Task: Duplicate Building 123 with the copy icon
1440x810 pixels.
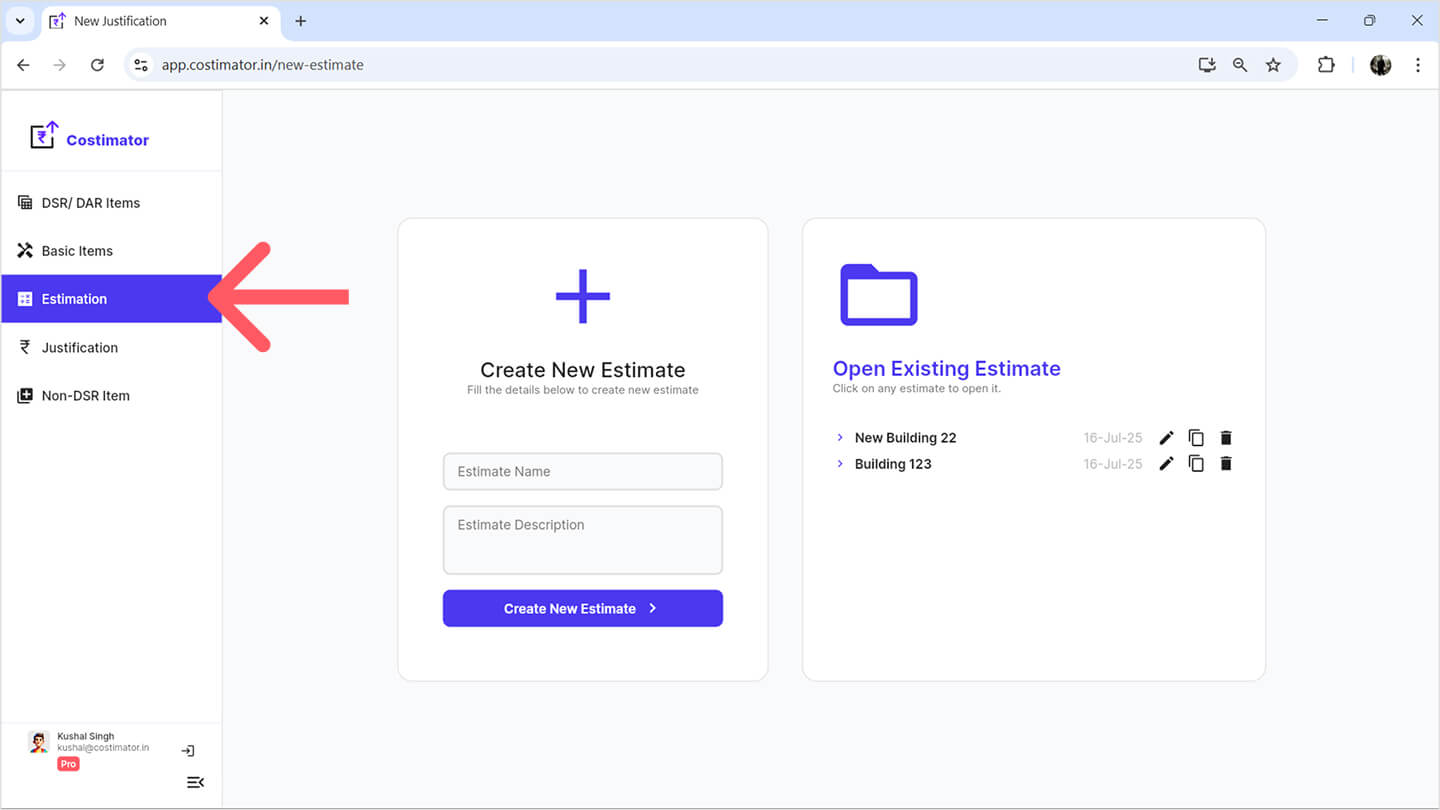Action: tap(1196, 464)
